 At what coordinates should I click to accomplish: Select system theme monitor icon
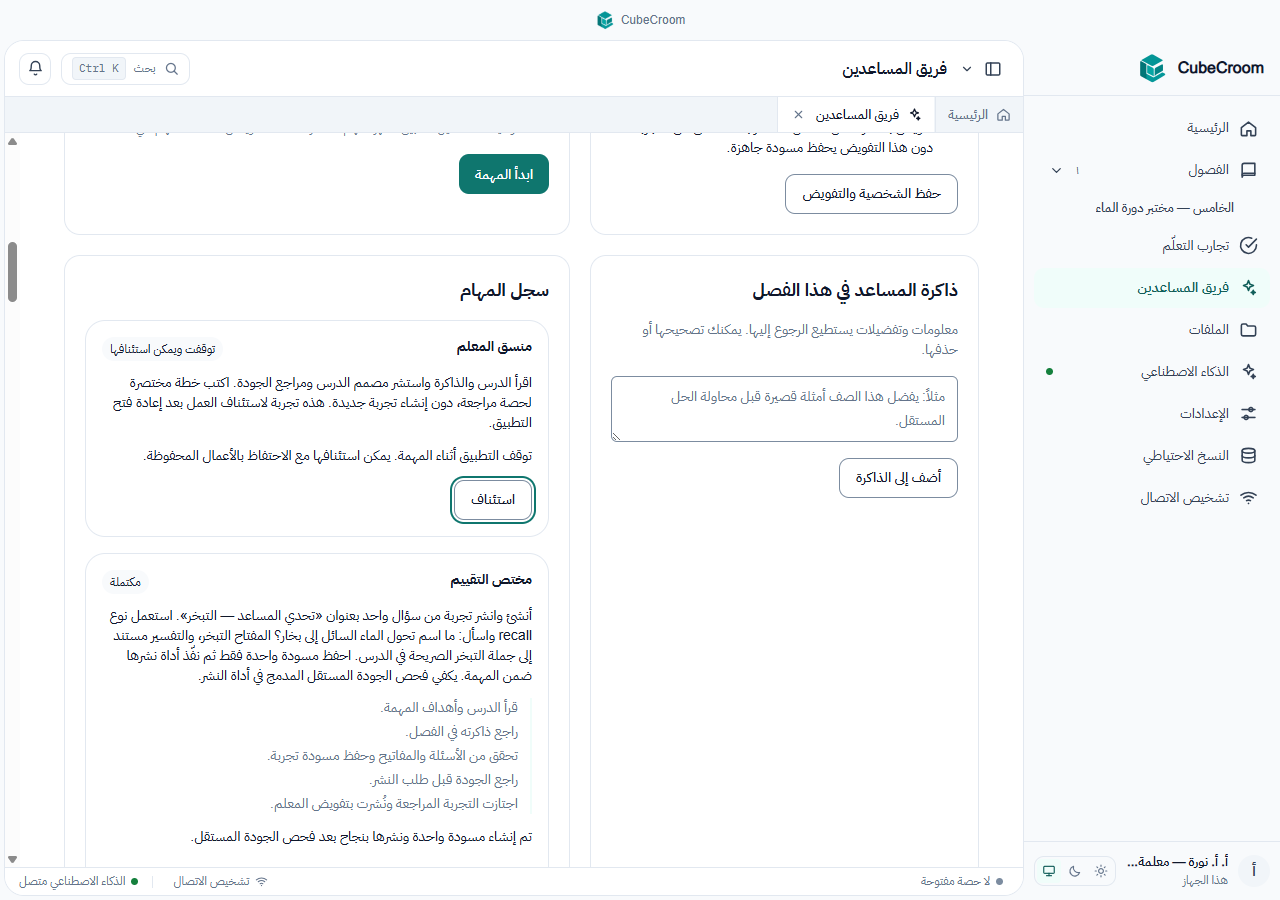1049,871
